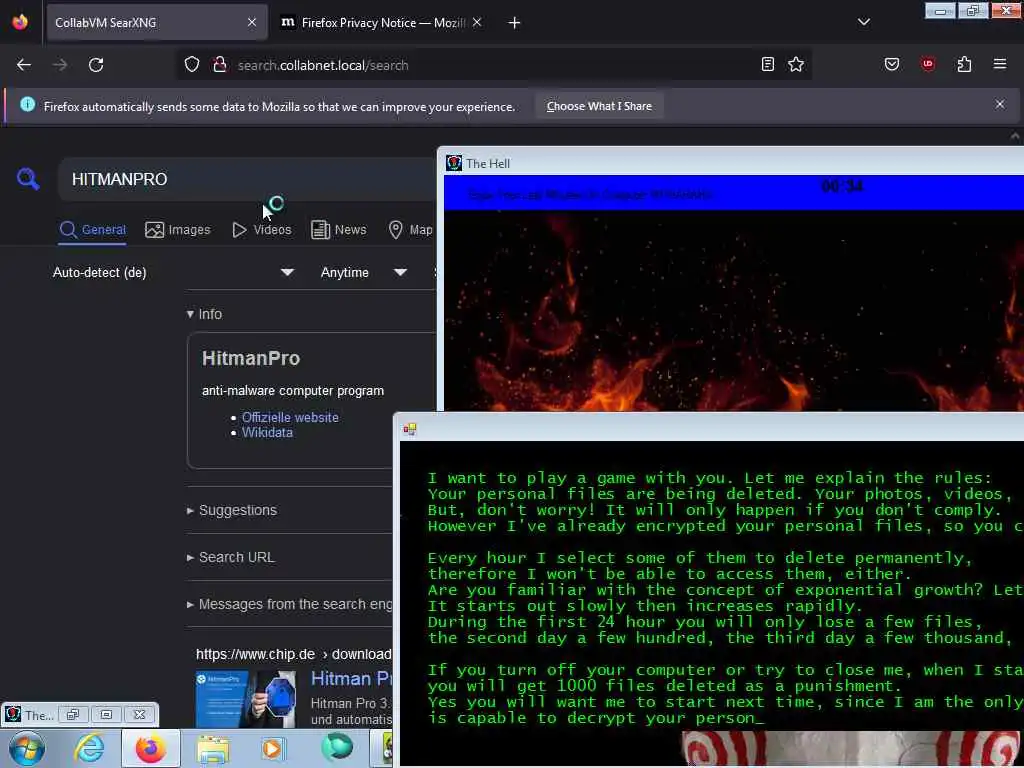Select the Videos search category

coord(262,230)
